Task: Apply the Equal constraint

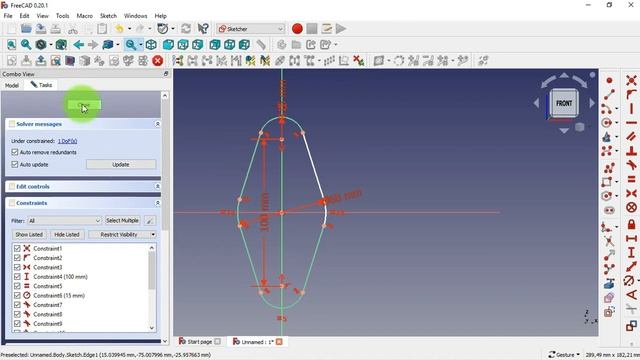Action: [631, 179]
